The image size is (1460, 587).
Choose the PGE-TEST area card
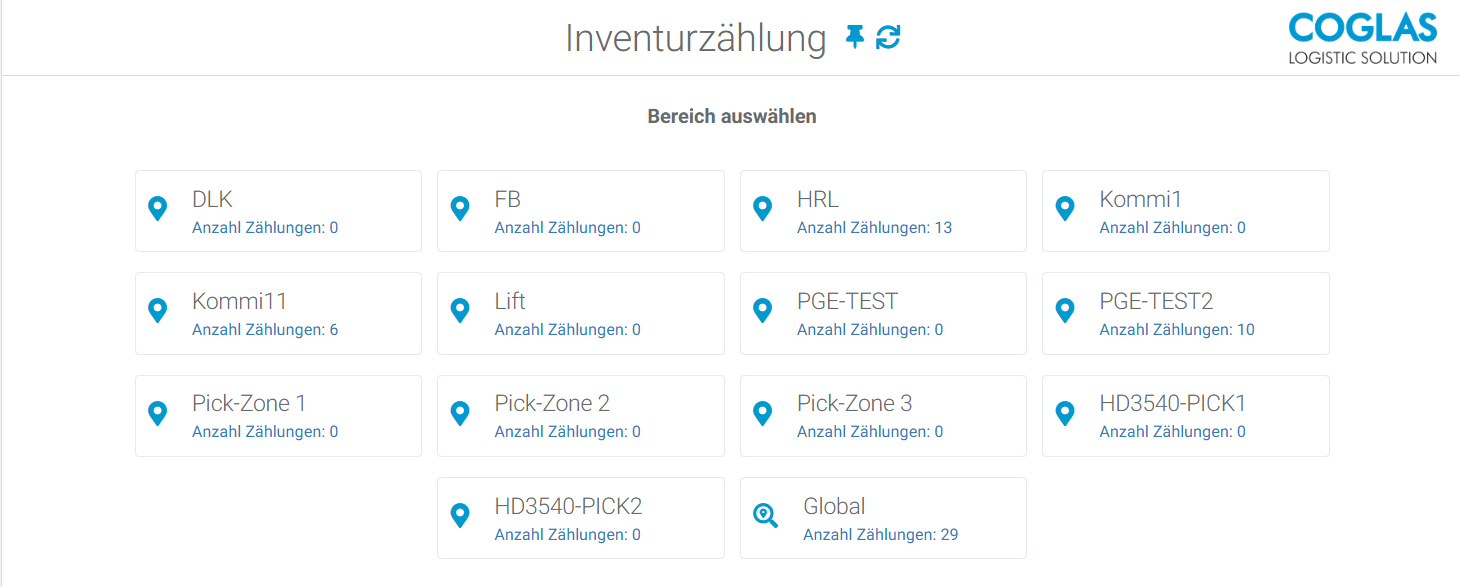coord(883,313)
